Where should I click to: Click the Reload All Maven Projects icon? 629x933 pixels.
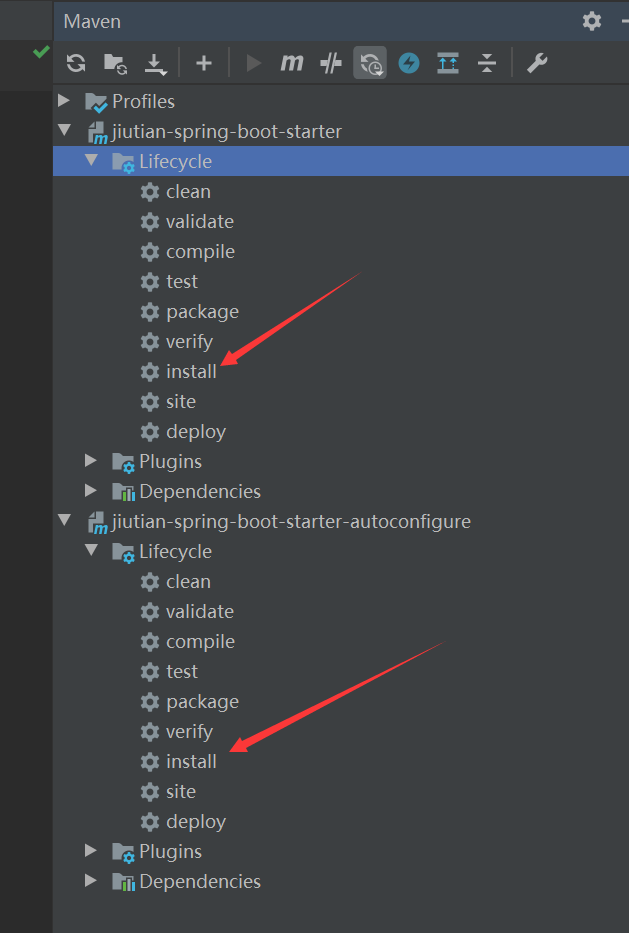click(76, 64)
